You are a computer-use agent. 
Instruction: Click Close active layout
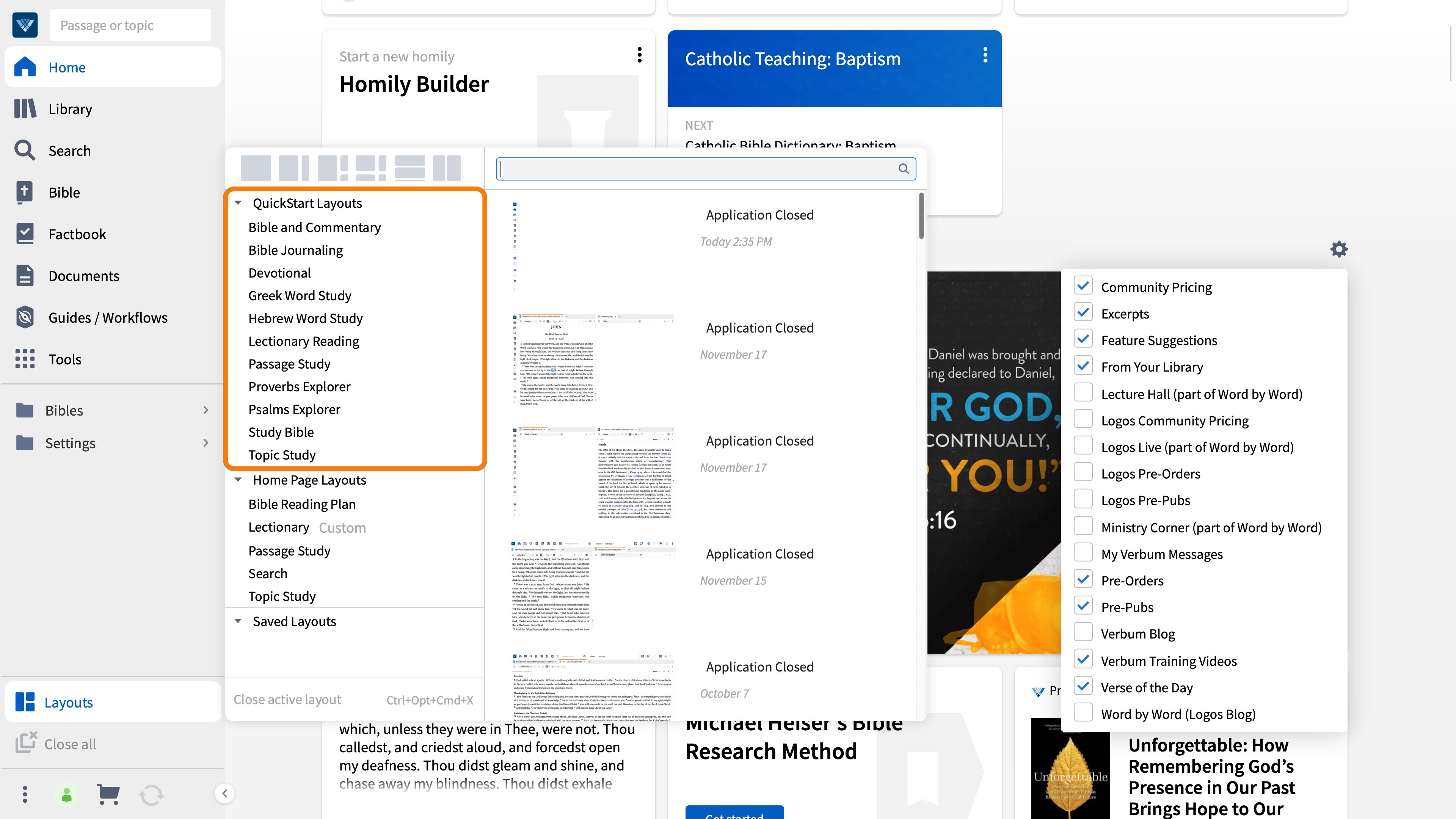[287, 699]
